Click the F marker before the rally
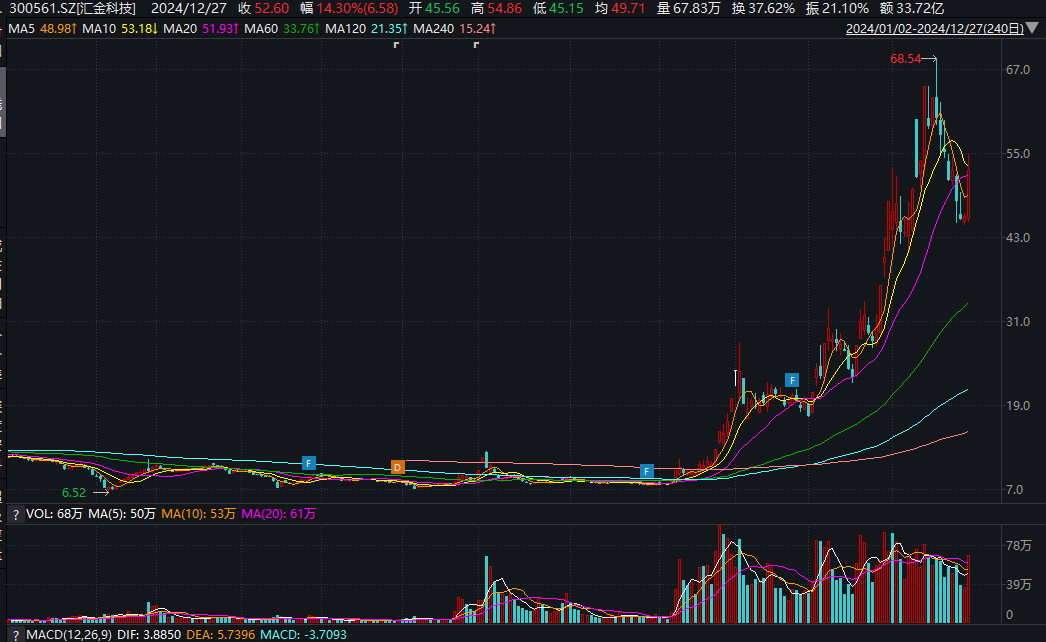1046x642 pixels. (x=646, y=471)
